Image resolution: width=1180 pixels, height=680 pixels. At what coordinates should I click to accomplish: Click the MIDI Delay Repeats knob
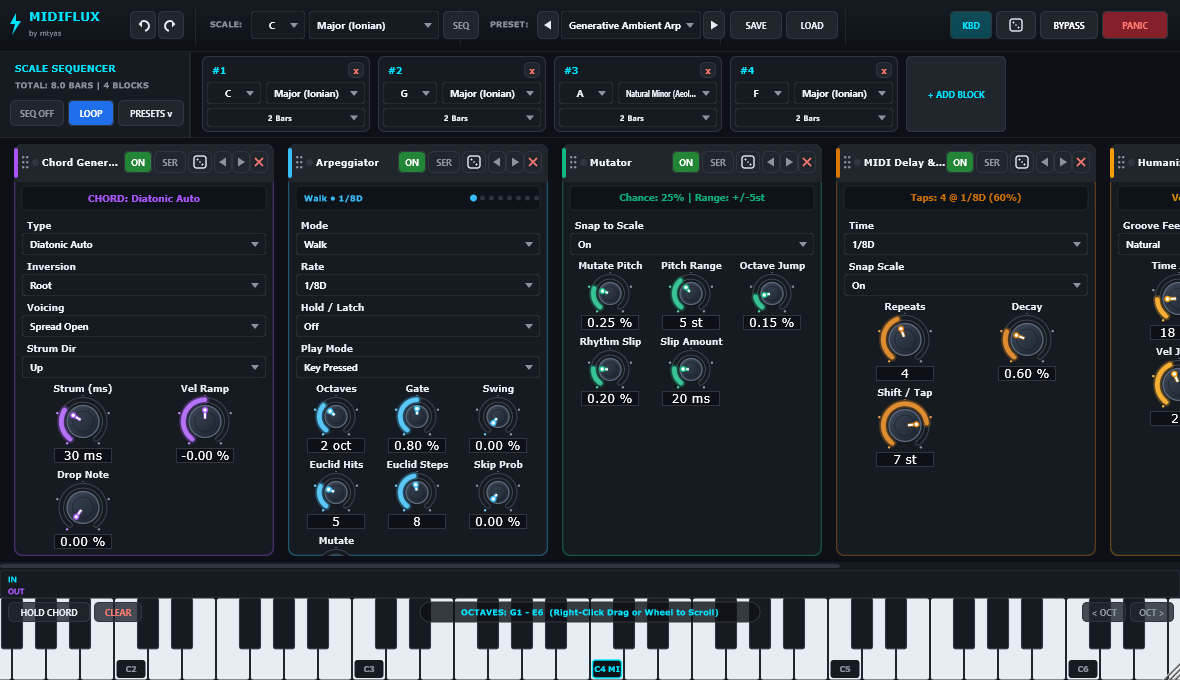[x=904, y=340]
